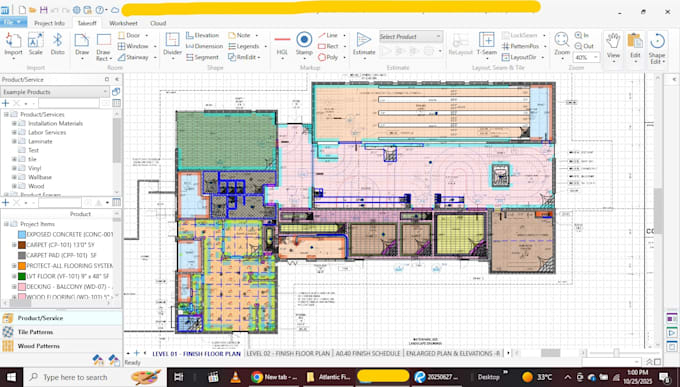Switch to the Cloud tab

tap(158, 23)
